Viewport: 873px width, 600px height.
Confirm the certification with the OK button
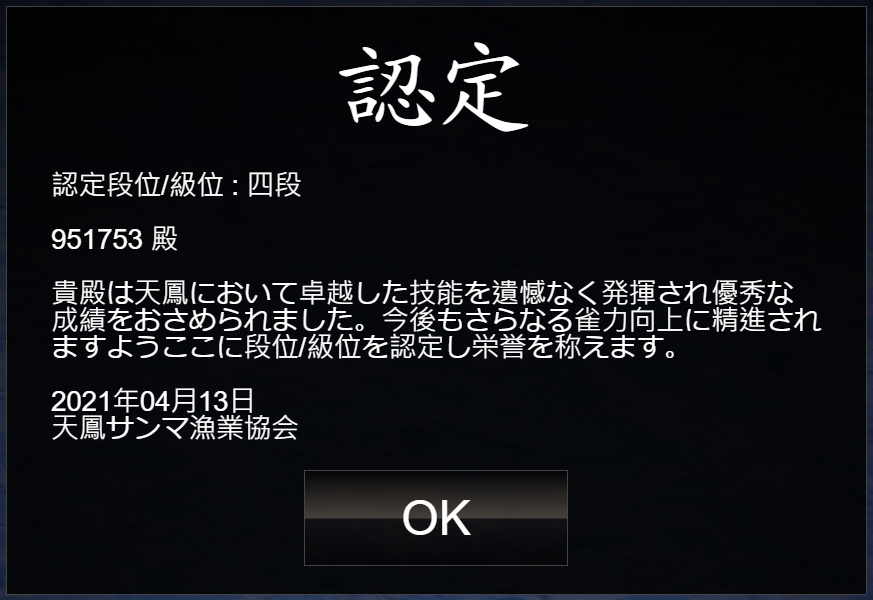(435, 518)
